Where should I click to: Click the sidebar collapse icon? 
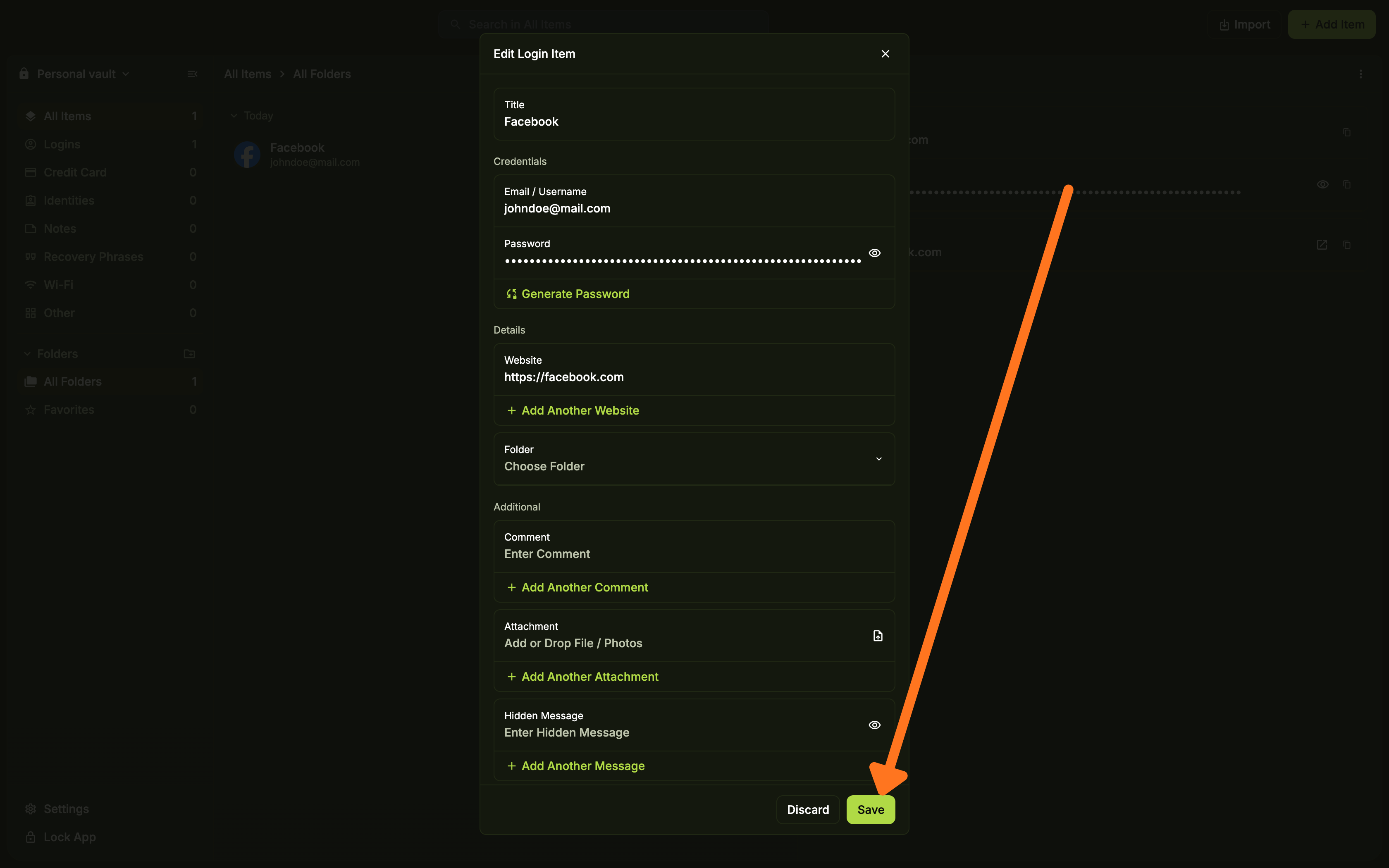tap(192, 74)
